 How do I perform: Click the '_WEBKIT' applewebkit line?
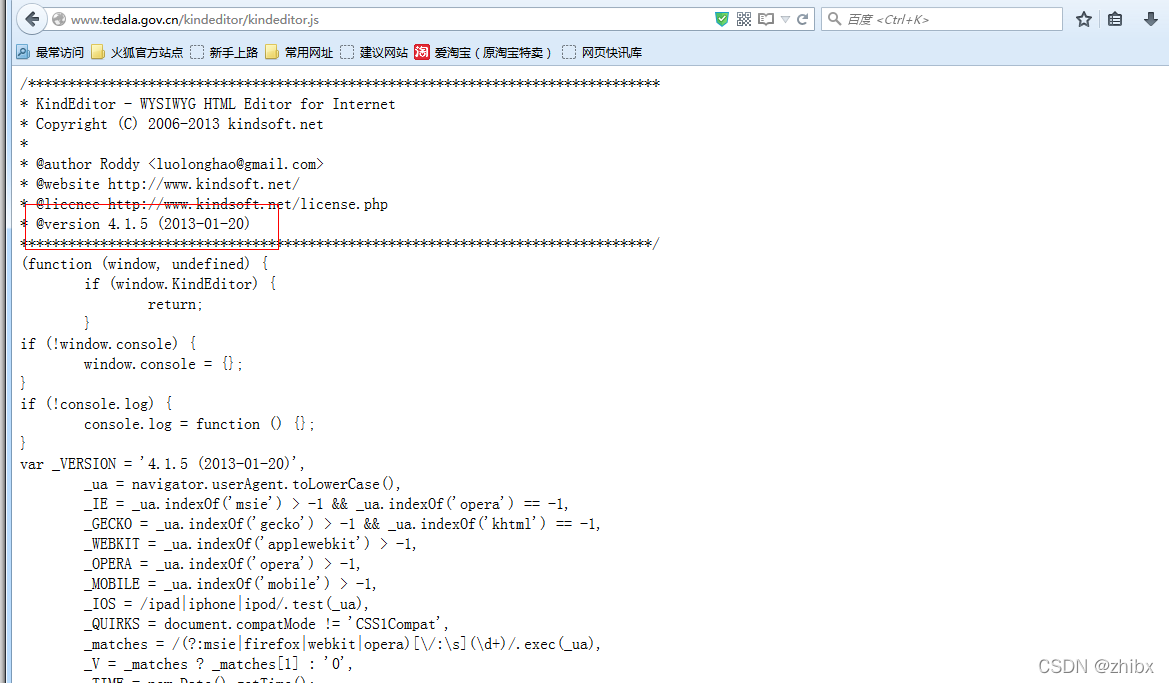[x=250, y=544]
